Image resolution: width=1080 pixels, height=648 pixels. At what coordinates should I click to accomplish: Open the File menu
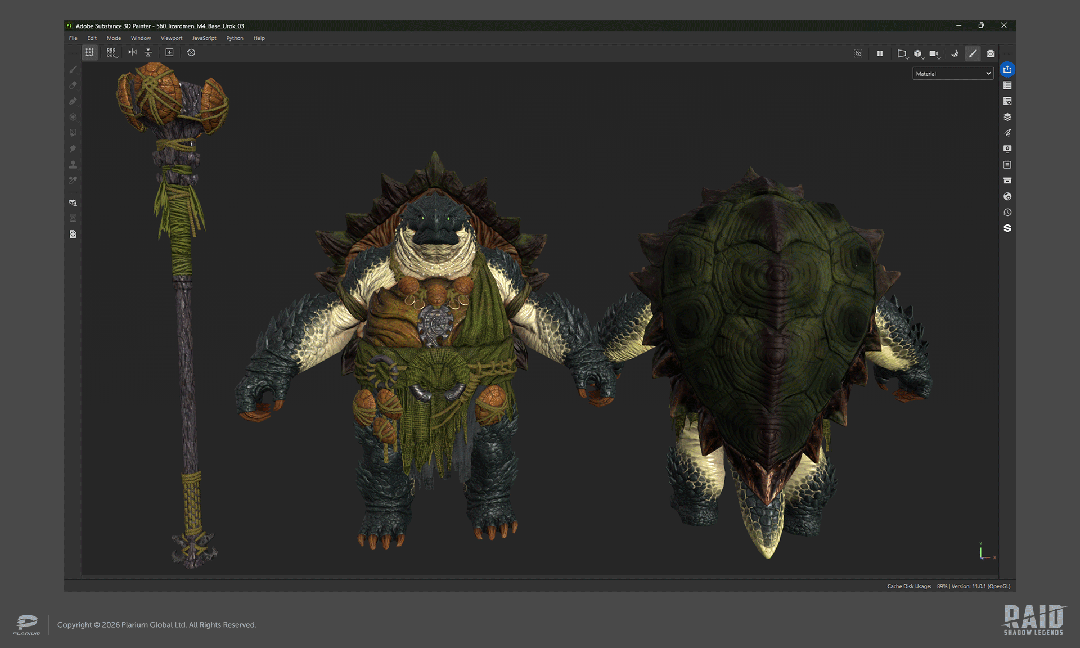(73, 38)
